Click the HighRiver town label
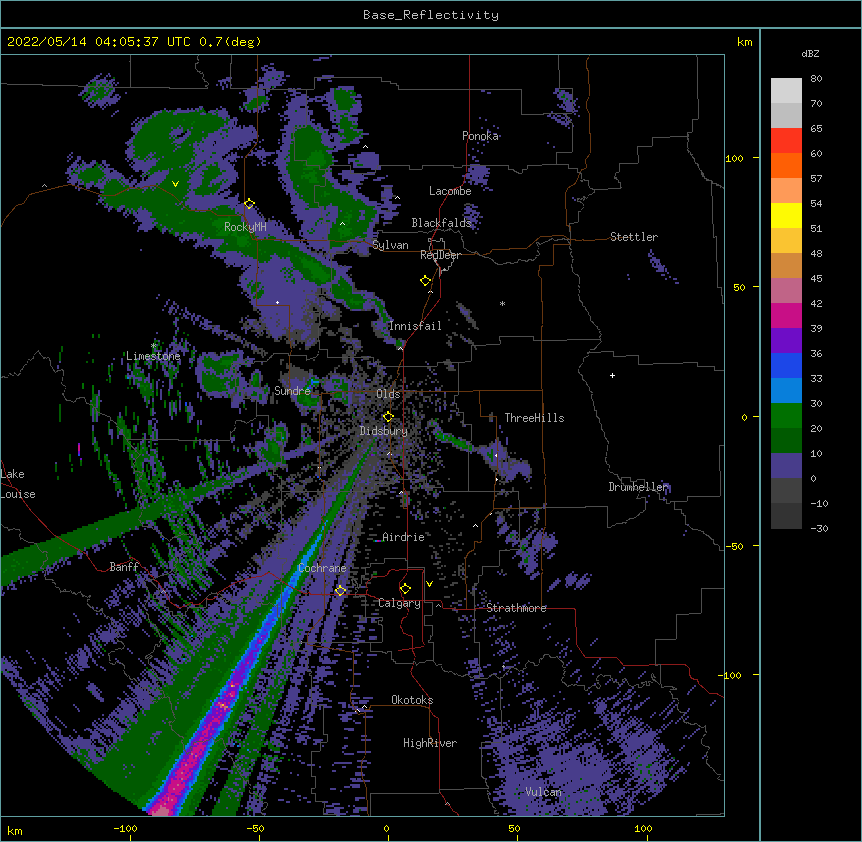 point(430,743)
